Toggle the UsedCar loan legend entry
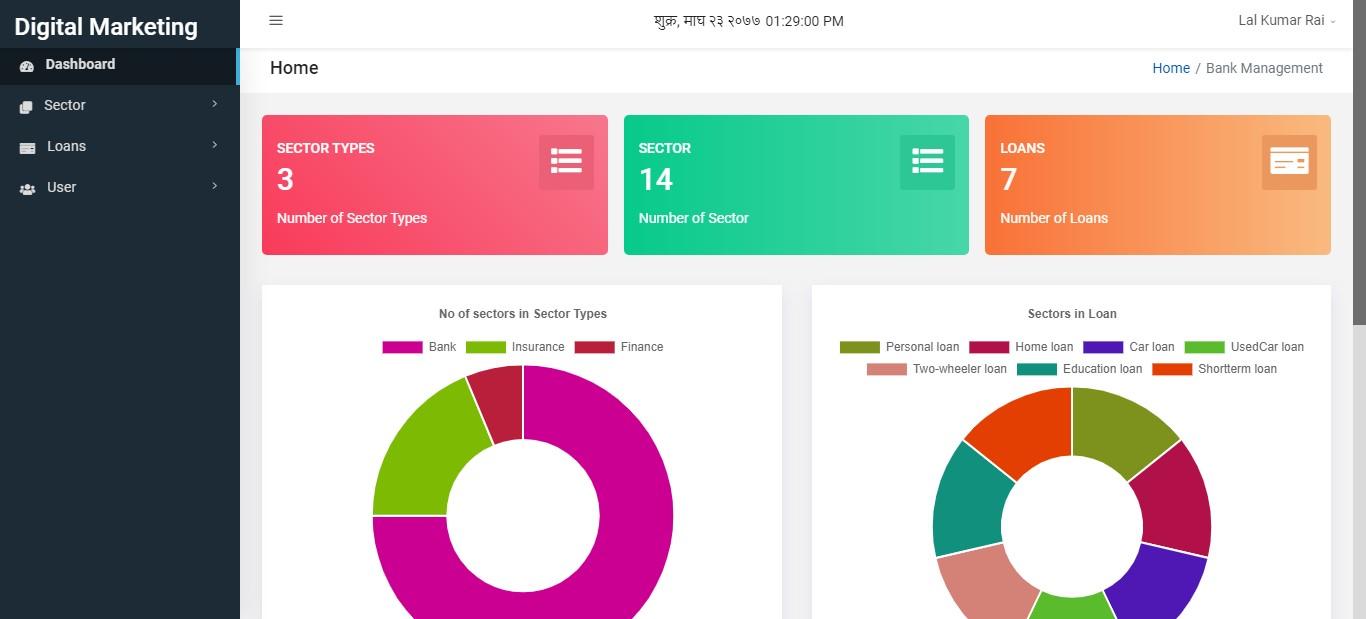 (1244, 347)
